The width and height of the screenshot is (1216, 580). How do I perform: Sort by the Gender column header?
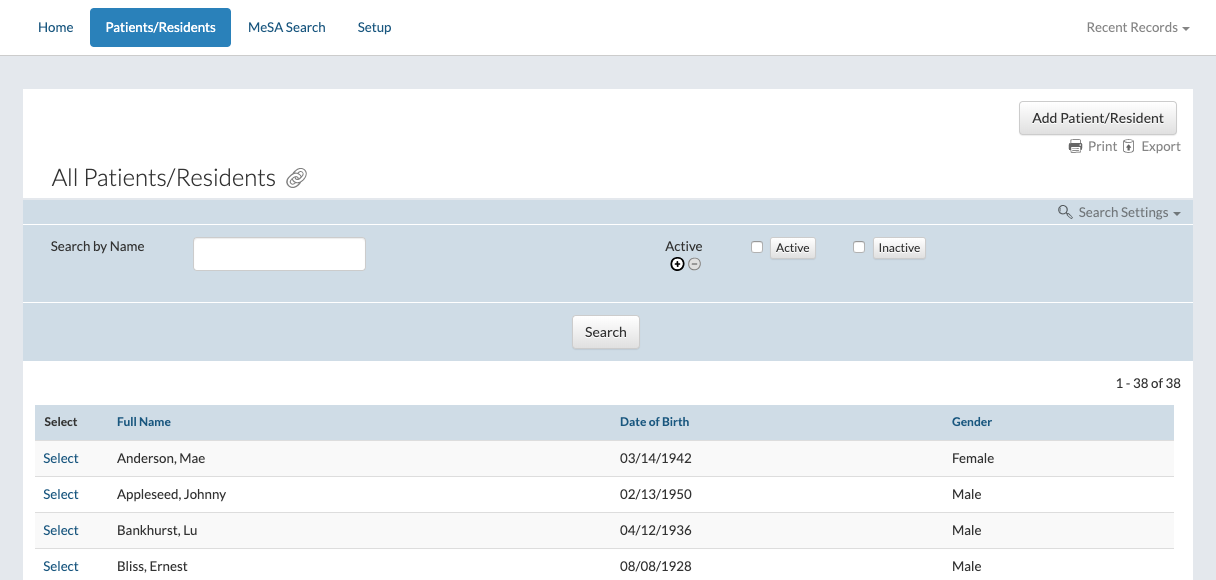[972, 422]
